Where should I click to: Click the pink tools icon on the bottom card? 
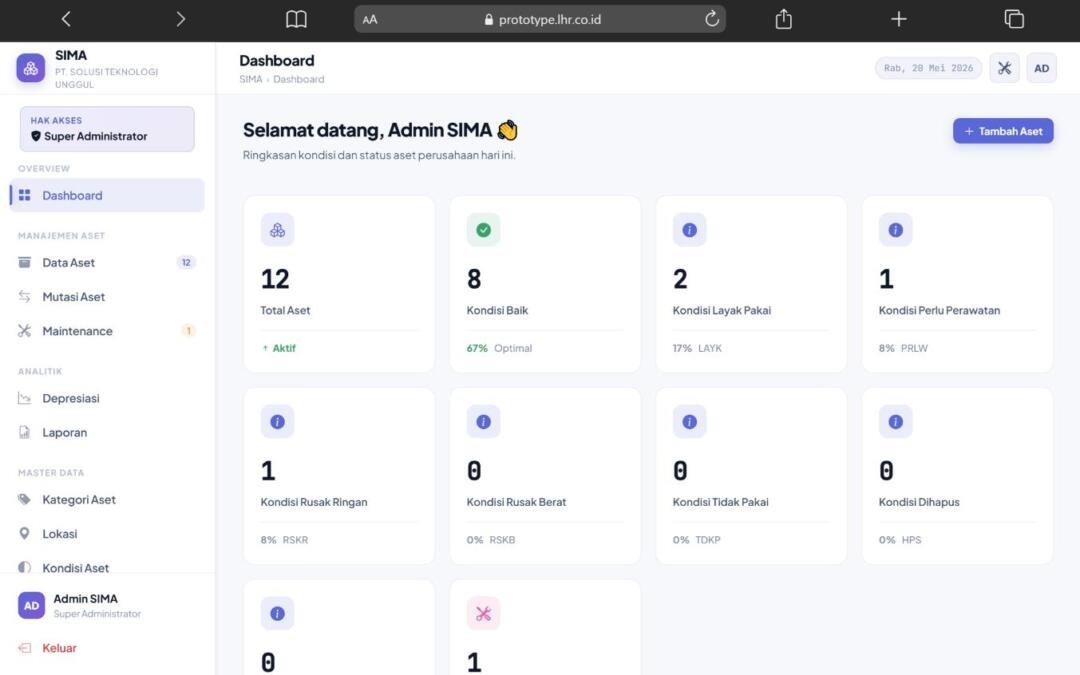point(484,614)
